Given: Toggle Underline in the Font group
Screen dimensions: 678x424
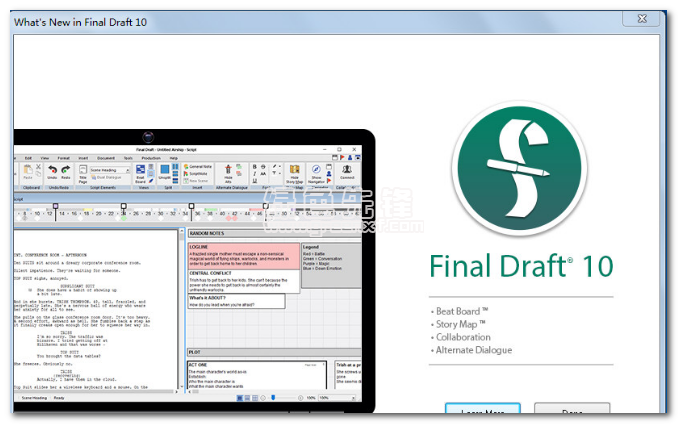Looking at the screenshot, I should point(254,181).
